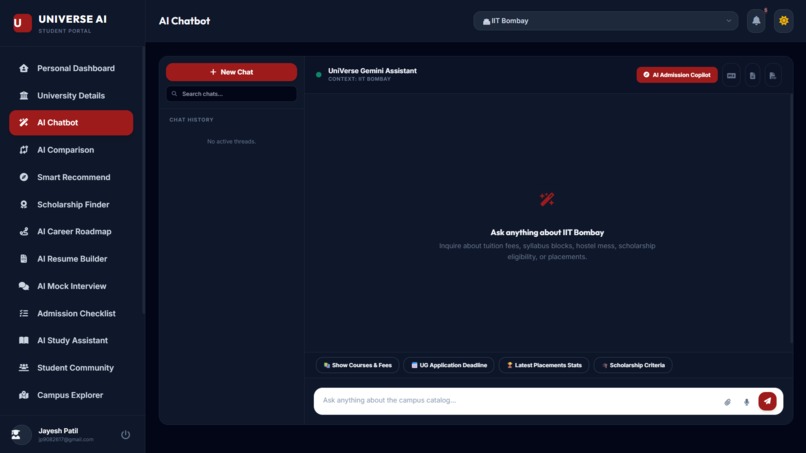Click the CHAT HISTORY heading
806x453 pixels.
coord(191,120)
